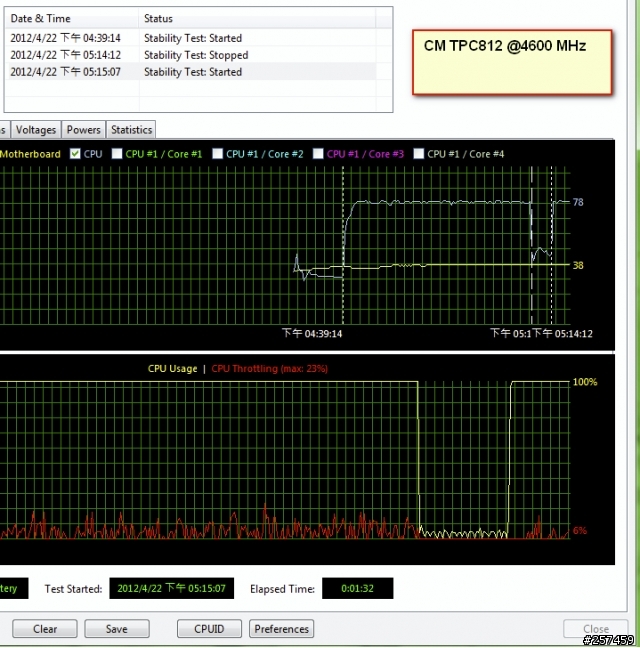
Task: Click the 100% usage scale label
Action: [x=585, y=382]
